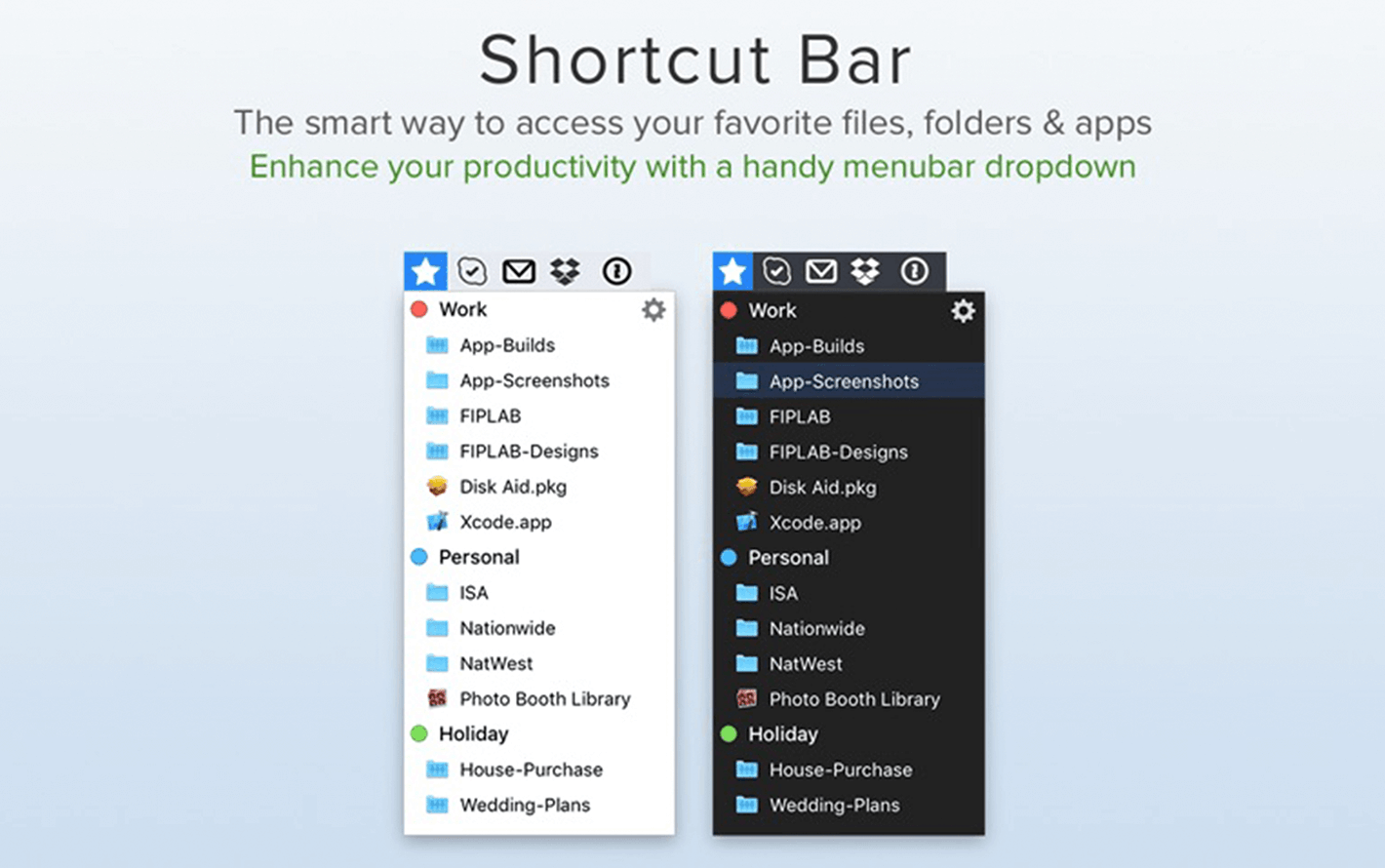This screenshot has height=868, width=1385.
Task: Open the mail envelope icon in the dark menubar
Action: (821, 271)
